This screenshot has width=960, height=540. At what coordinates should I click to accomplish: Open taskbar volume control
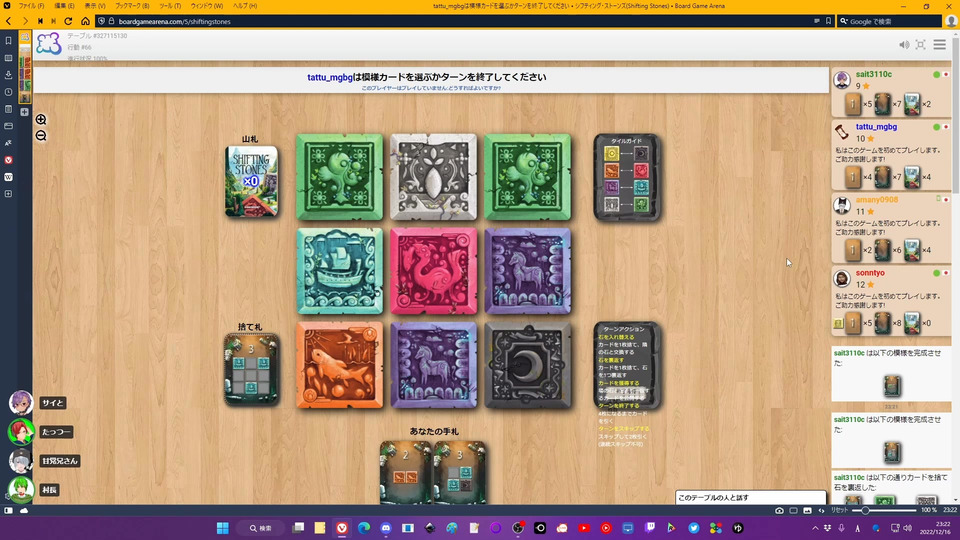[907, 528]
